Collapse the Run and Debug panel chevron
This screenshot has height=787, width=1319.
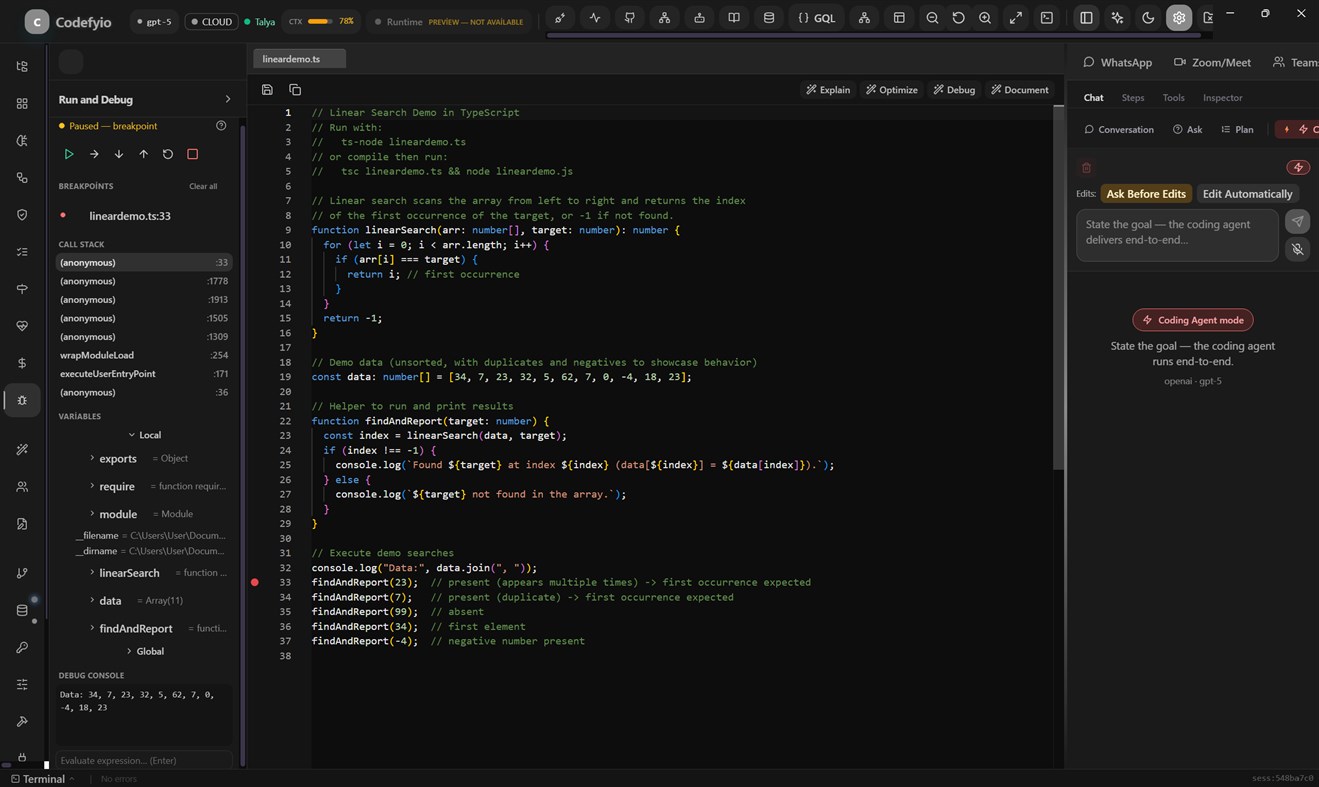(x=227, y=99)
